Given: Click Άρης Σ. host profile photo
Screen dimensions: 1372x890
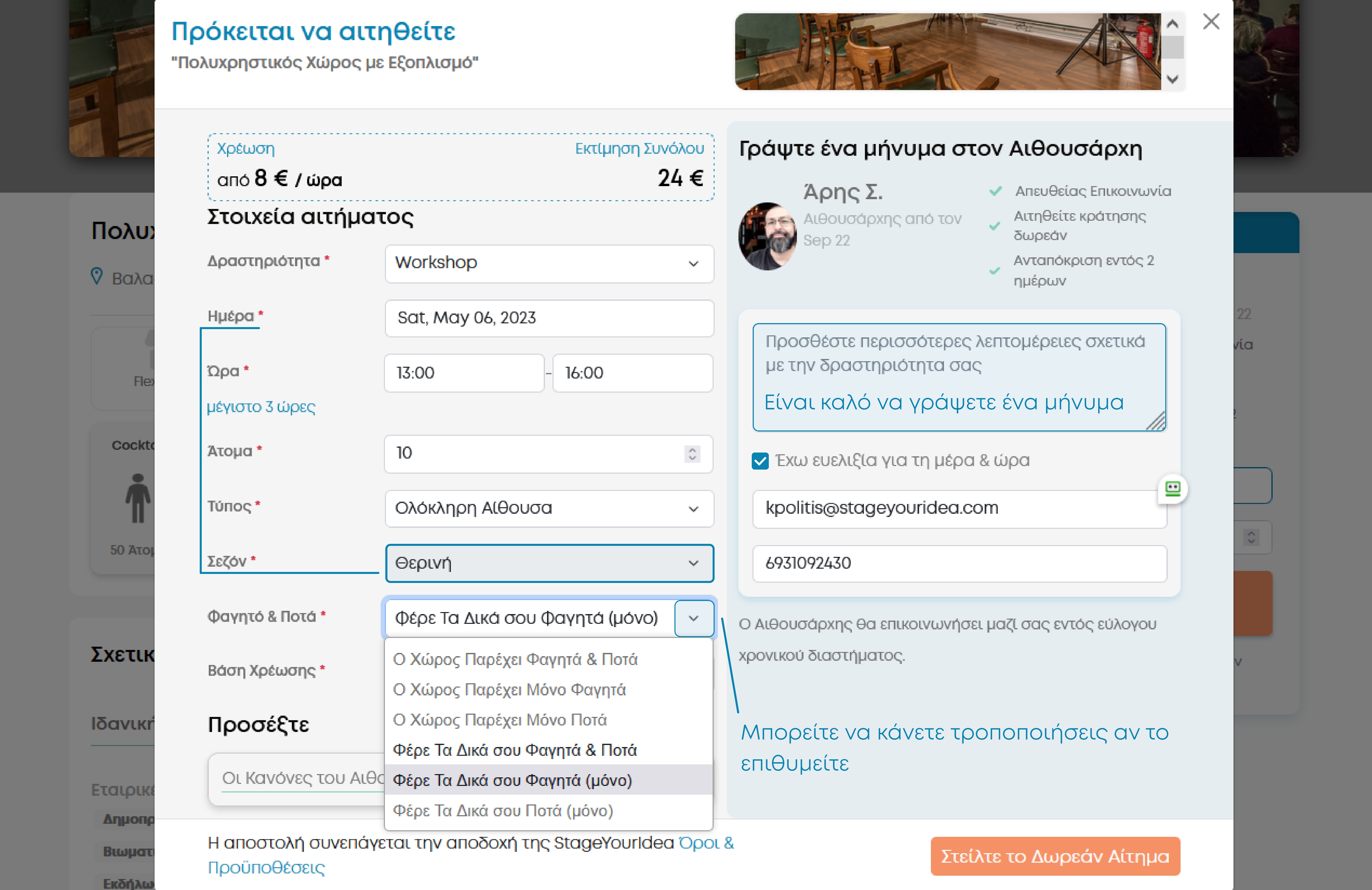Looking at the screenshot, I should tap(767, 236).
